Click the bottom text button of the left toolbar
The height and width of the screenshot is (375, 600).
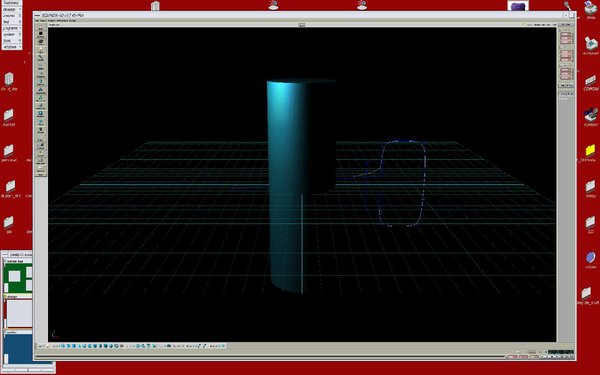[x=41, y=174]
